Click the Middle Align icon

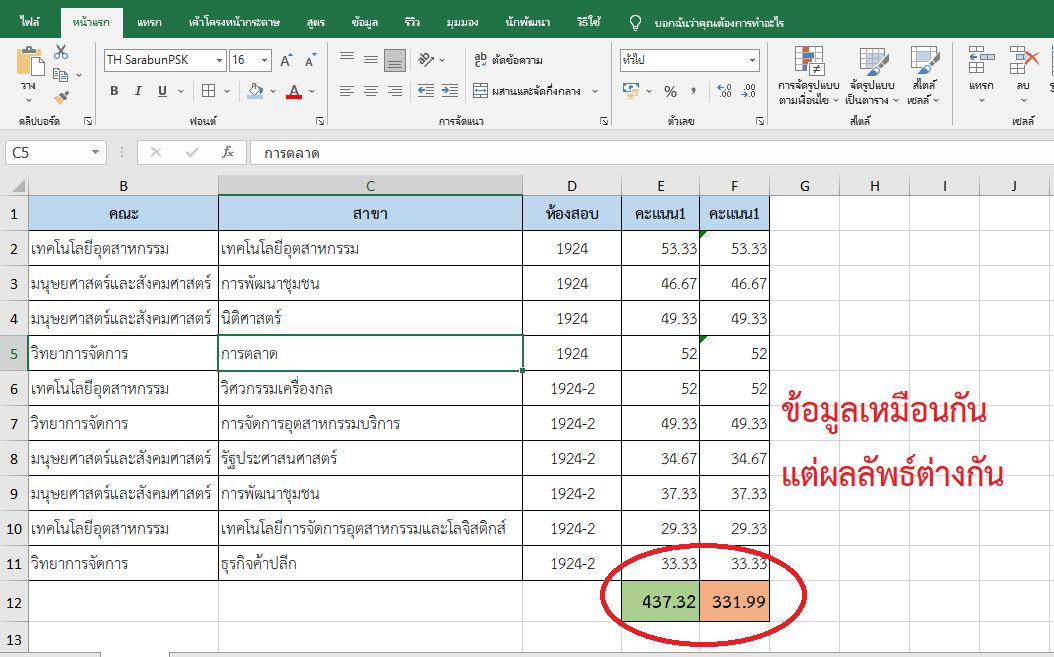click(370, 59)
